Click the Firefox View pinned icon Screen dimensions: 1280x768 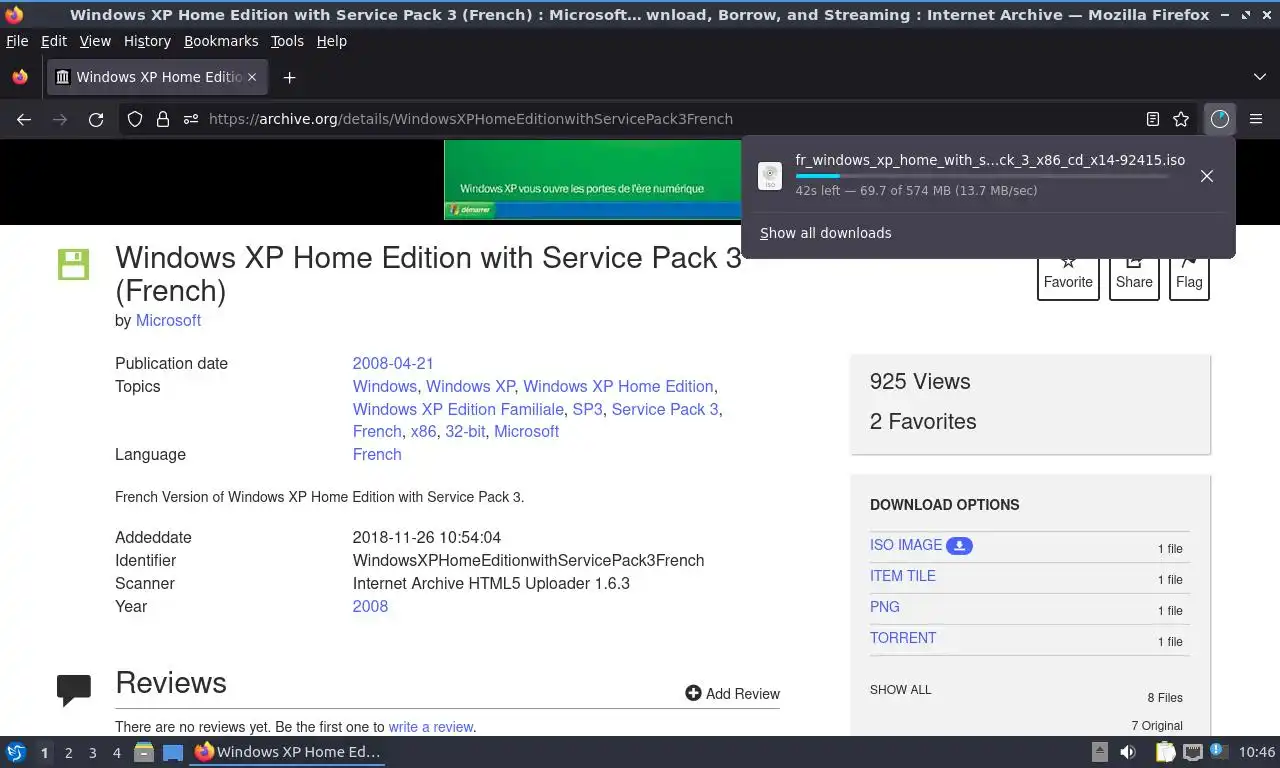[19, 77]
